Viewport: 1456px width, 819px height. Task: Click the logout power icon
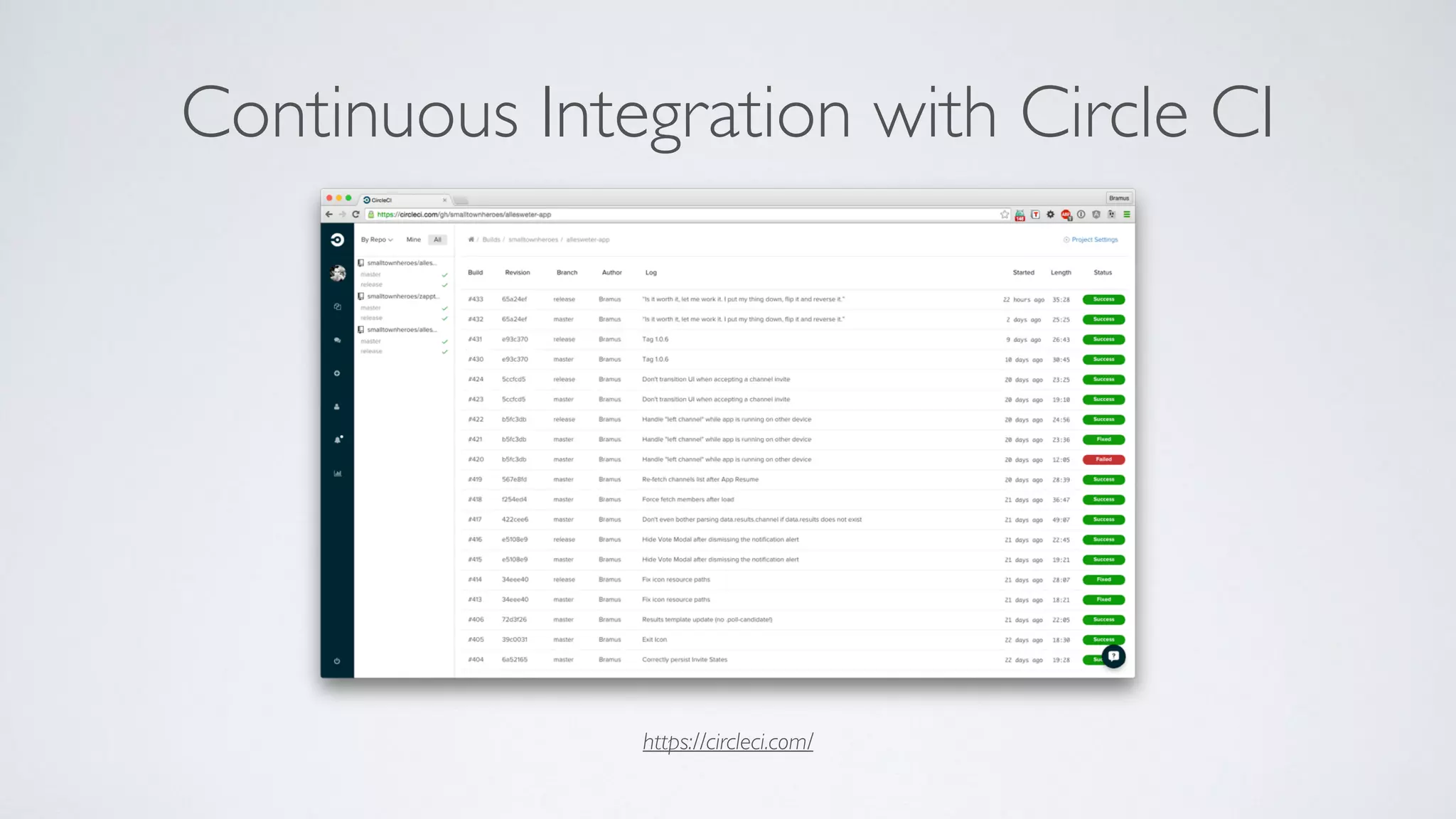tap(337, 661)
